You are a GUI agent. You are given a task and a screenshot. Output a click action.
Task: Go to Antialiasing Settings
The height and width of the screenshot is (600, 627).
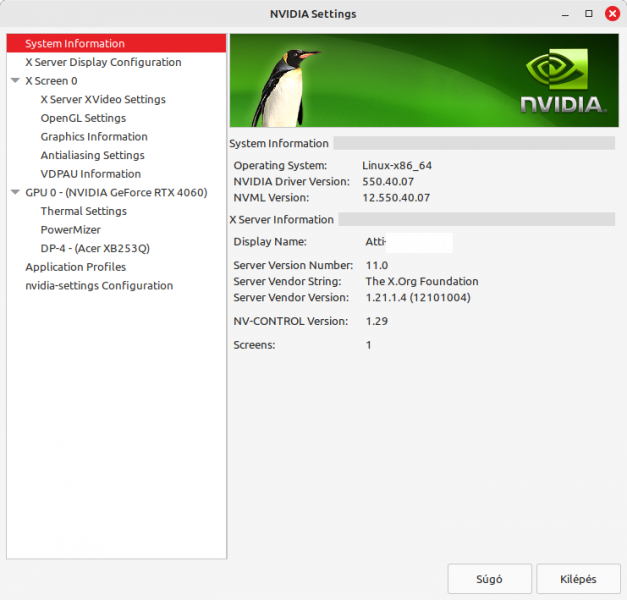click(92, 155)
